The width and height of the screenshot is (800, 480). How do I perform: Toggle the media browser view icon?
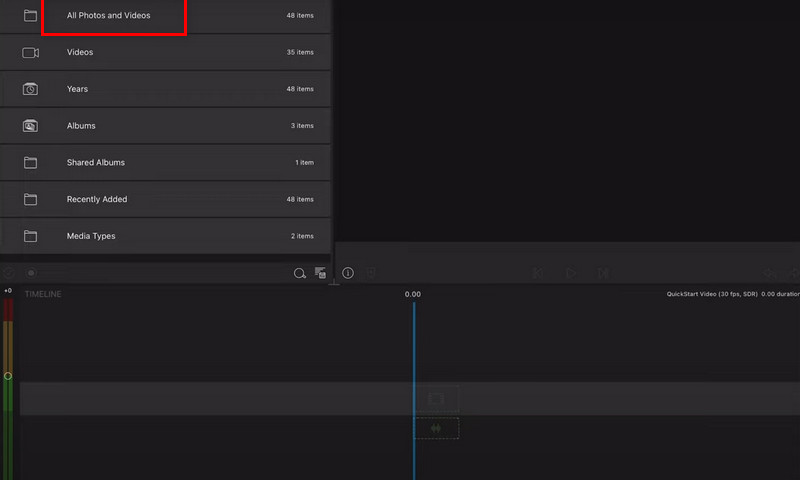pyautogui.click(x=321, y=273)
